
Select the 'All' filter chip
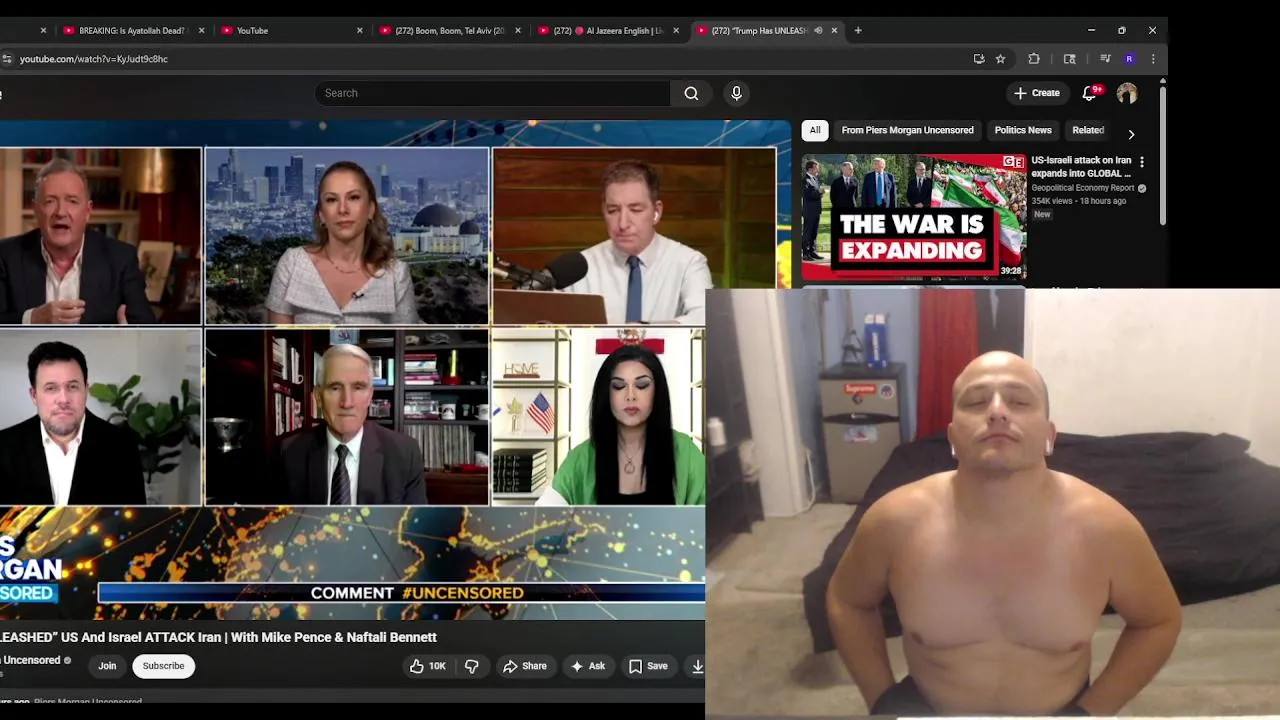(815, 130)
